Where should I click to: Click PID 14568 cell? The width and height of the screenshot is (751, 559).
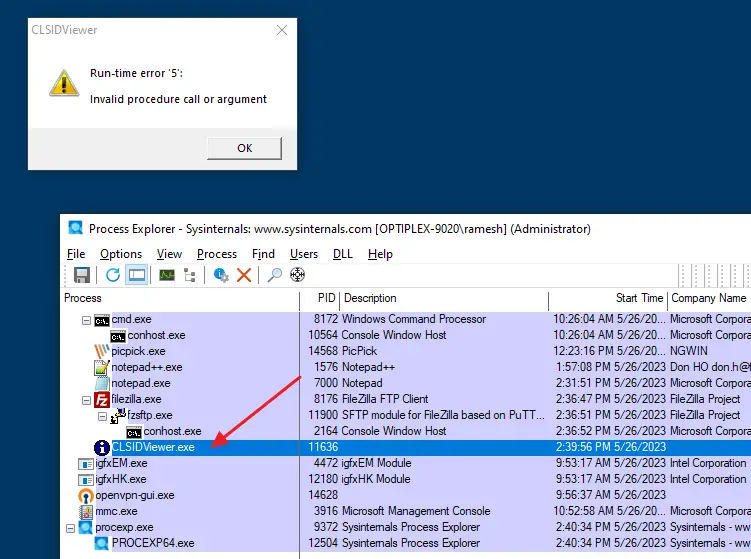(323, 352)
